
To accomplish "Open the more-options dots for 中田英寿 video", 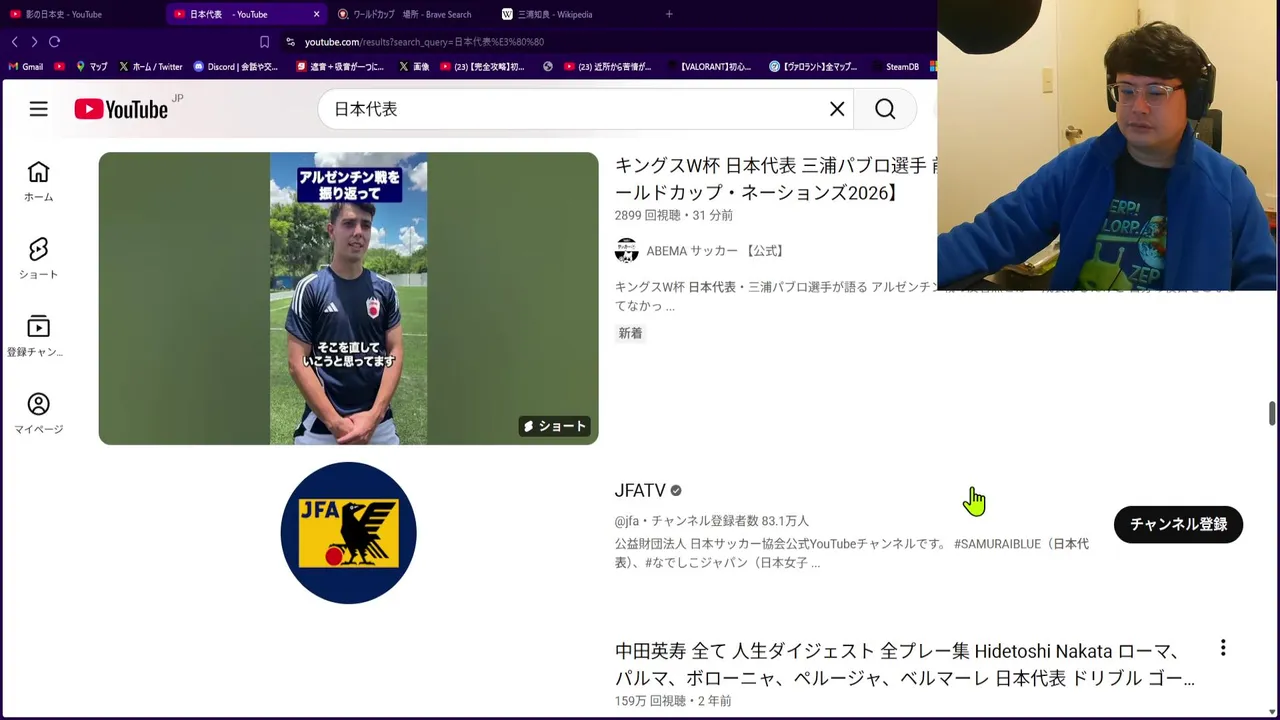I will [1222, 648].
